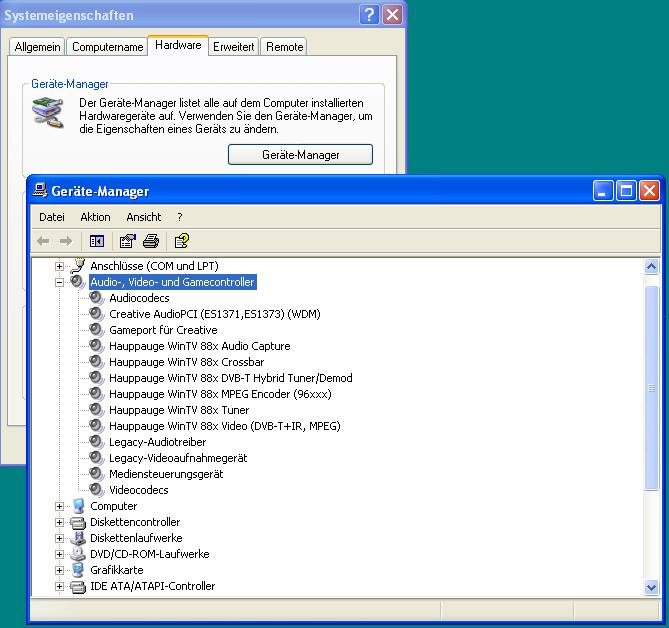Click the Geräte-Manager button in Systemeigenschaften

[300, 154]
